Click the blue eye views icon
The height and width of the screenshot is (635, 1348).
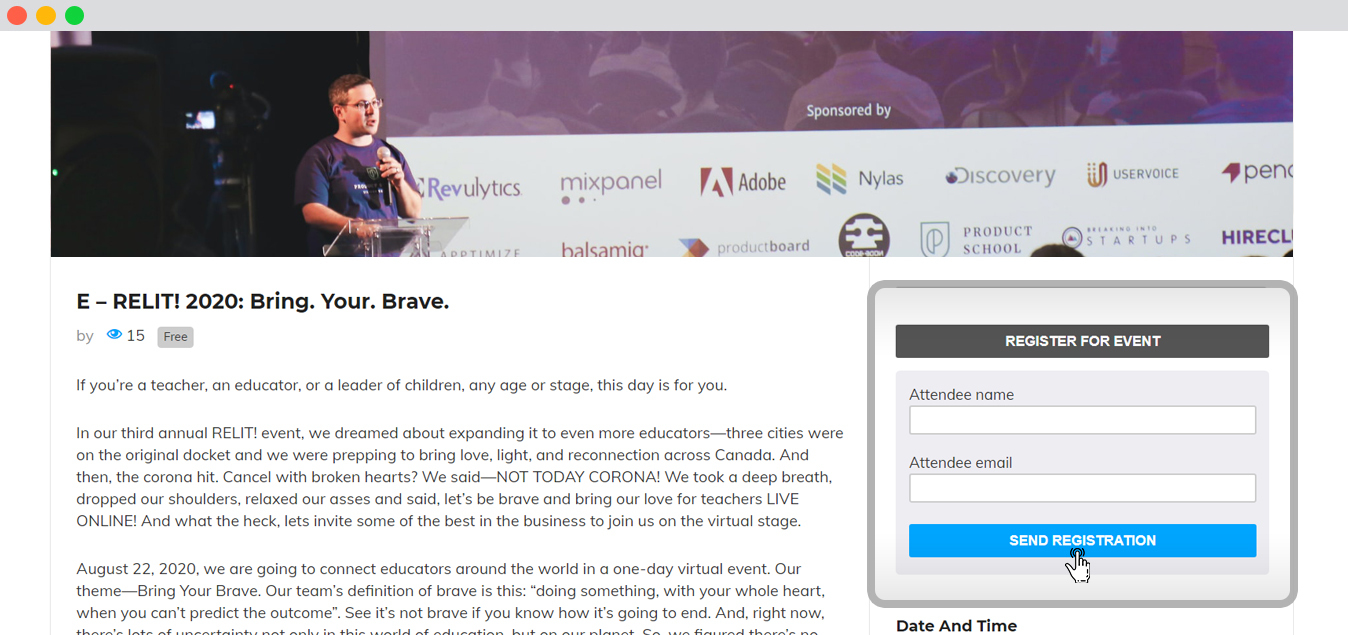[114, 335]
